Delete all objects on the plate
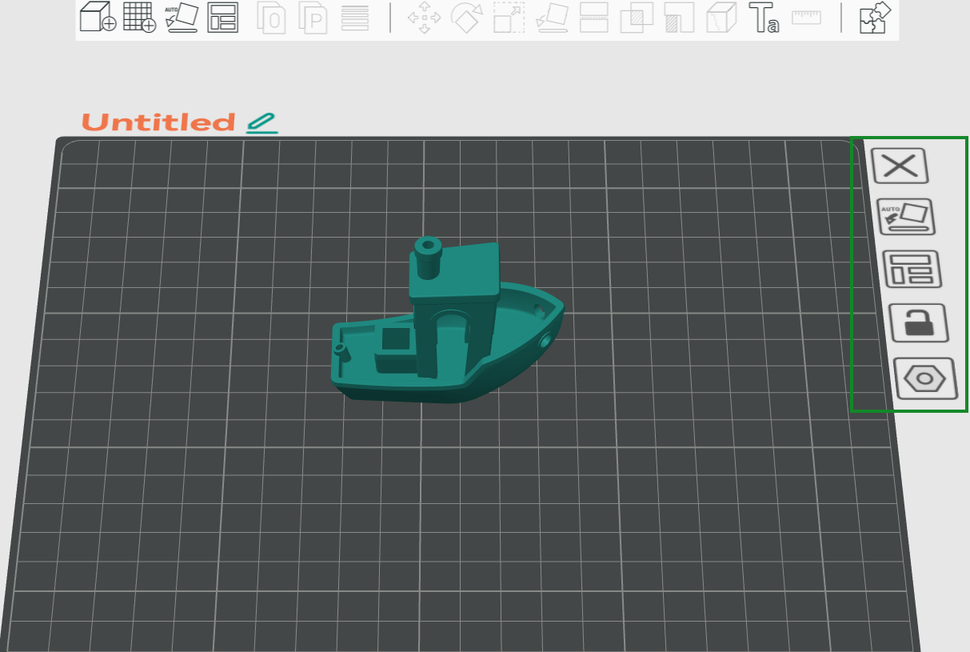Image resolution: width=970 pixels, height=652 pixels. point(900,165)
